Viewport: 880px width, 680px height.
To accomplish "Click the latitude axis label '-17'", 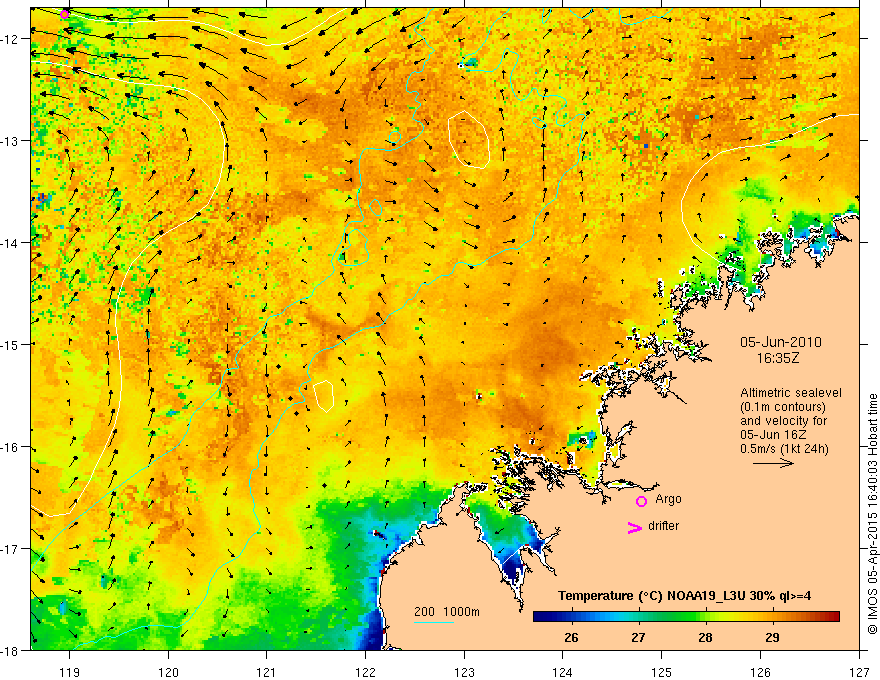I will pos(10,548).
